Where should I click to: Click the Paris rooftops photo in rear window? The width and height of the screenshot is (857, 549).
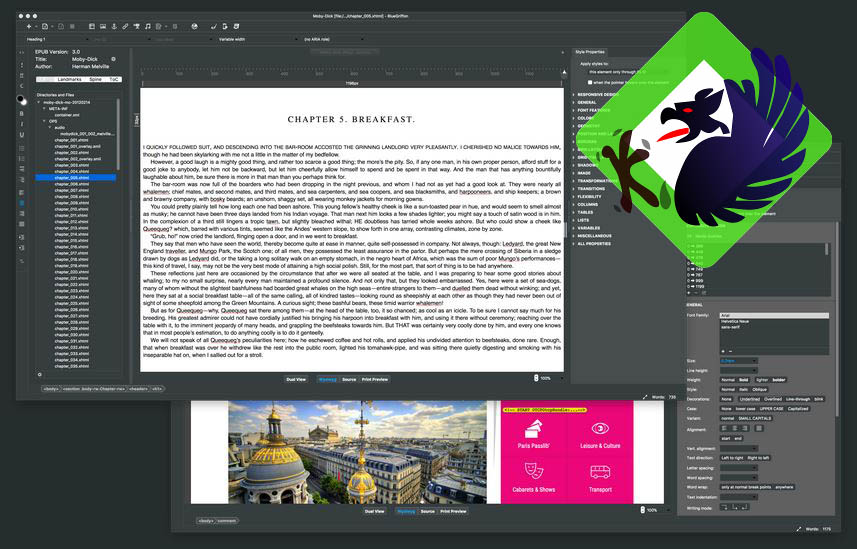click(357, 452)
